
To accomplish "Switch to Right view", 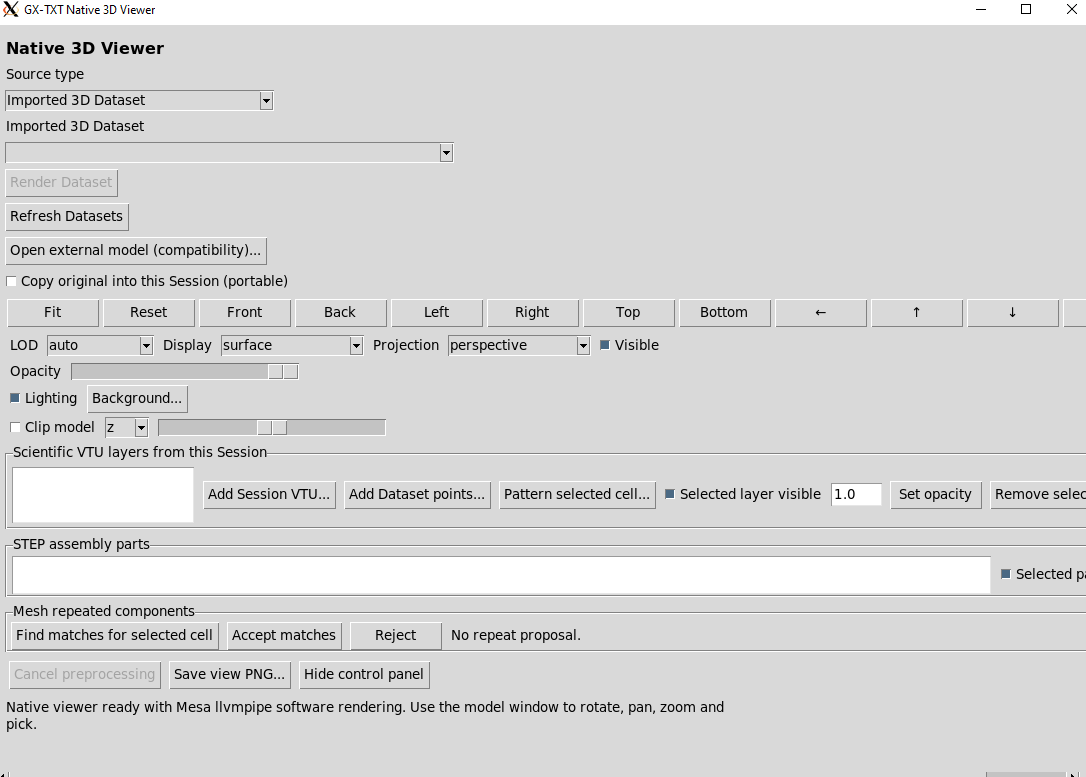I will (x=532, y=312).
